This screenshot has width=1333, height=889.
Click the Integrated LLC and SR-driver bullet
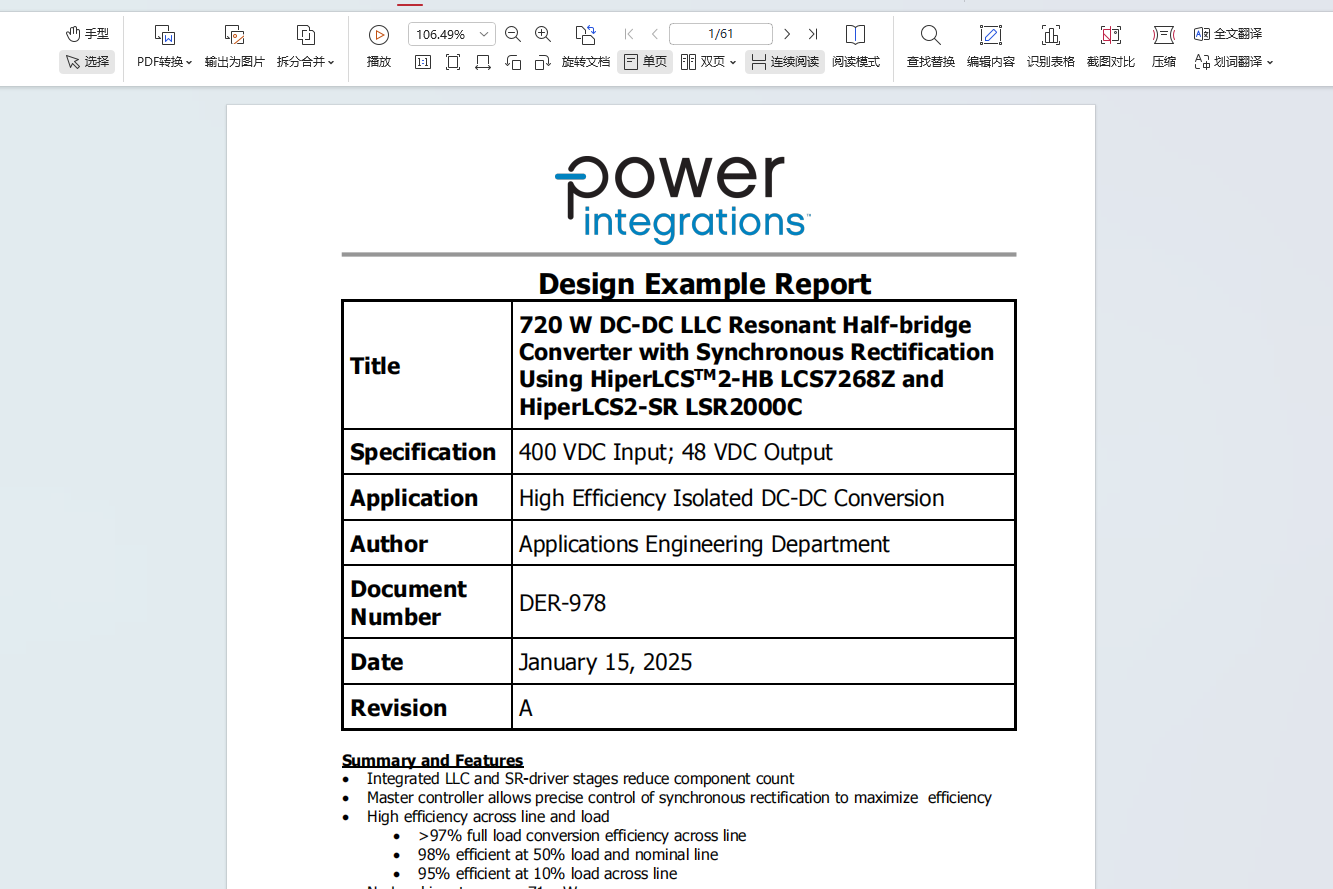[x=580, y=778]
